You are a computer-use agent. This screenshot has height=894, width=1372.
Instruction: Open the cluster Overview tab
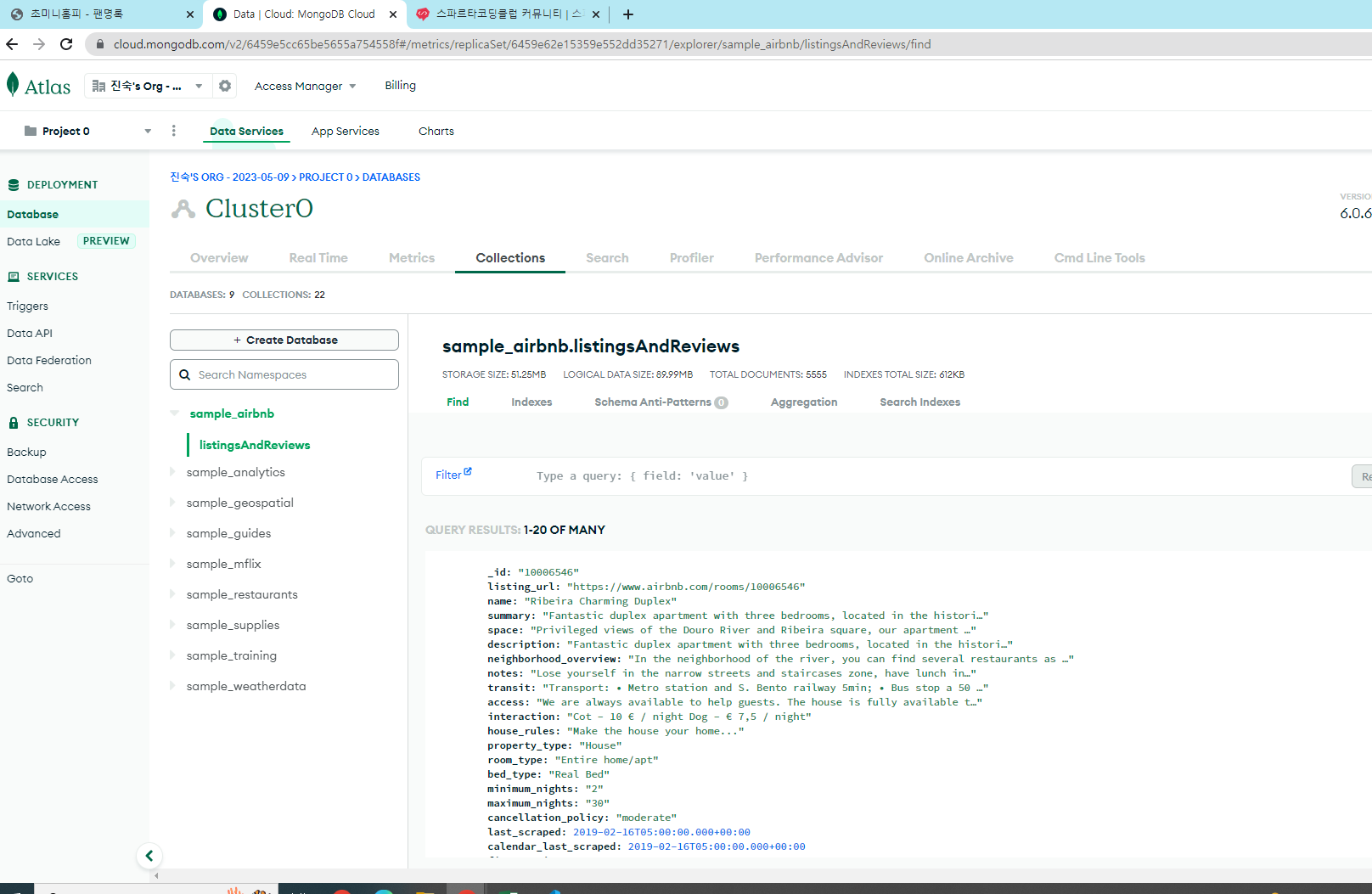pyautogui.click(x=219, y=257)
